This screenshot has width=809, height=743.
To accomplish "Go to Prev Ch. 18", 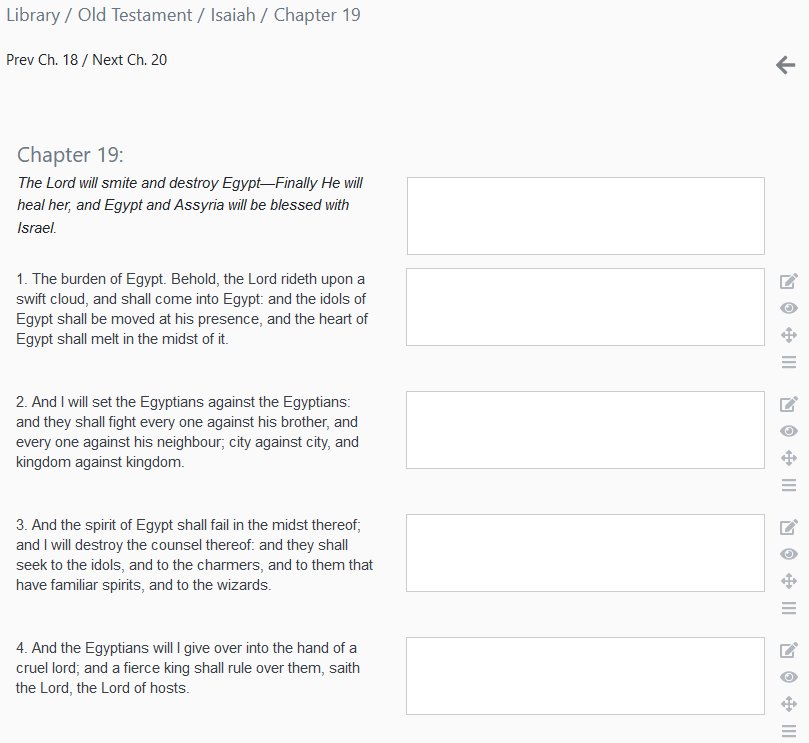I will click(42, 60).
